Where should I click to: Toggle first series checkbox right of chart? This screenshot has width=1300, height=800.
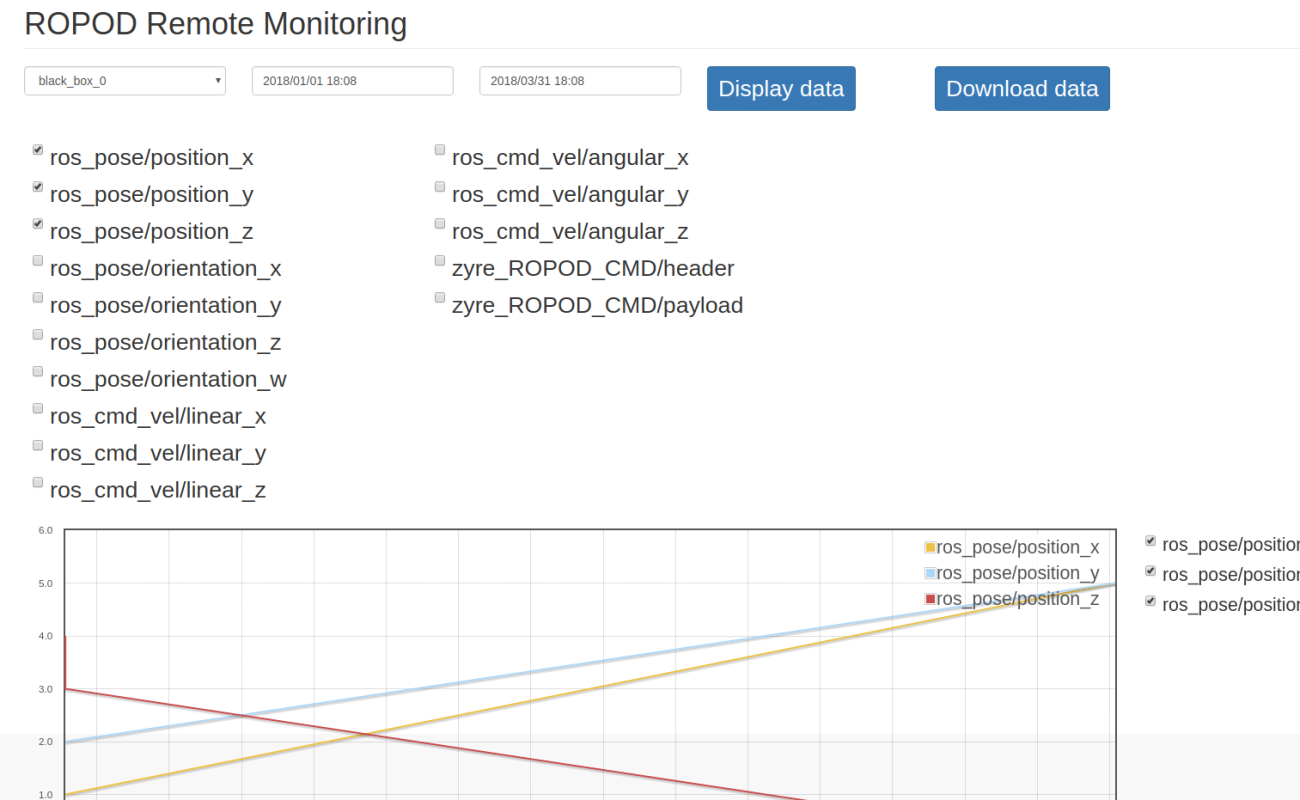(x=1150, y=541)
